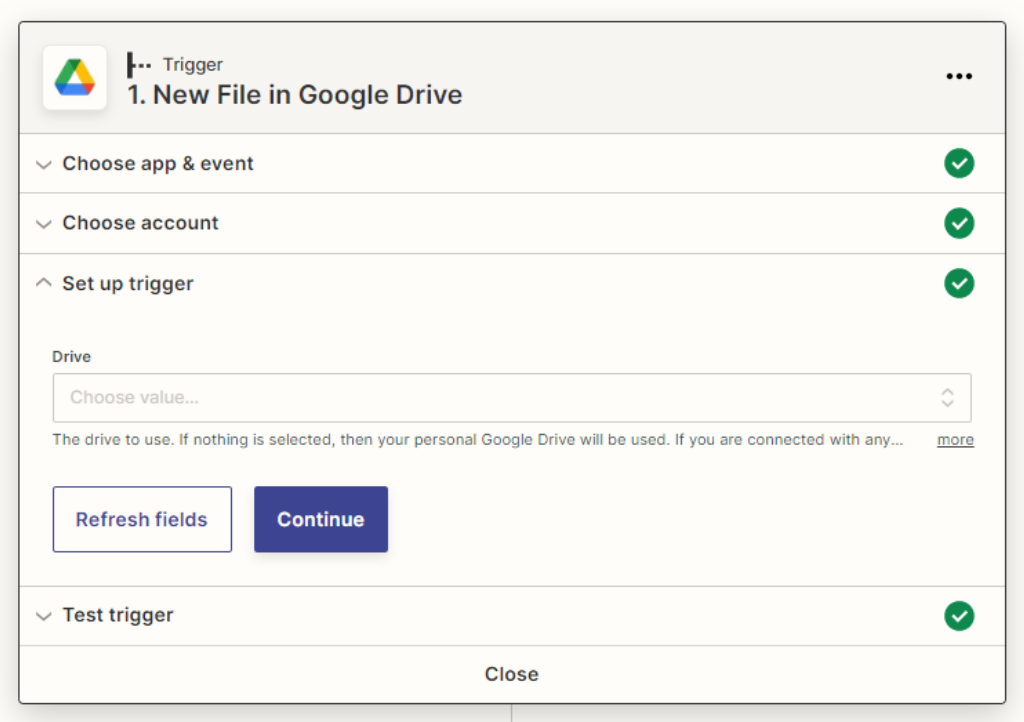
Task: Click the Drive help description text
Action: [x=477, y=440]
